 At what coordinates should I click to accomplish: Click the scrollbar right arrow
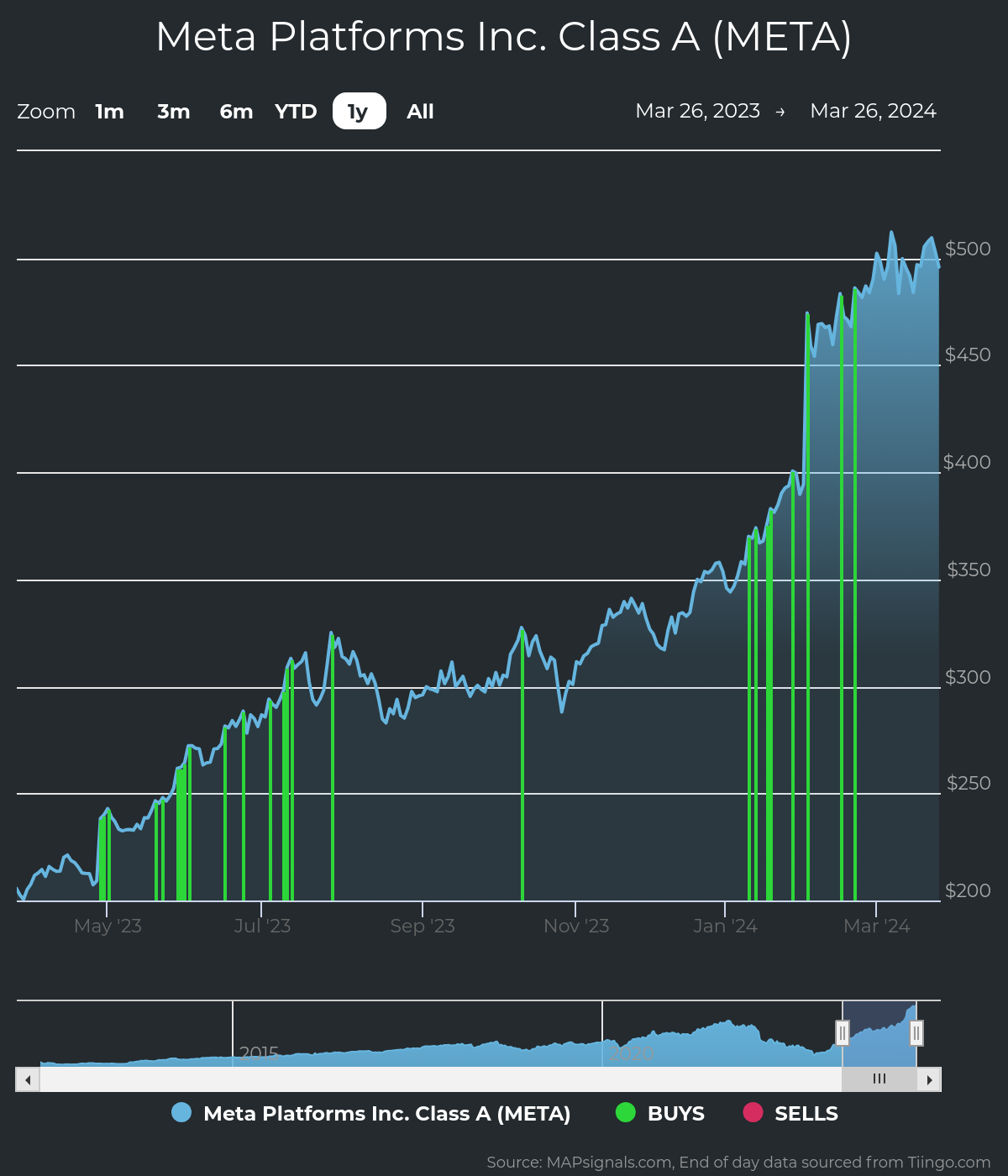(929, 1079)
